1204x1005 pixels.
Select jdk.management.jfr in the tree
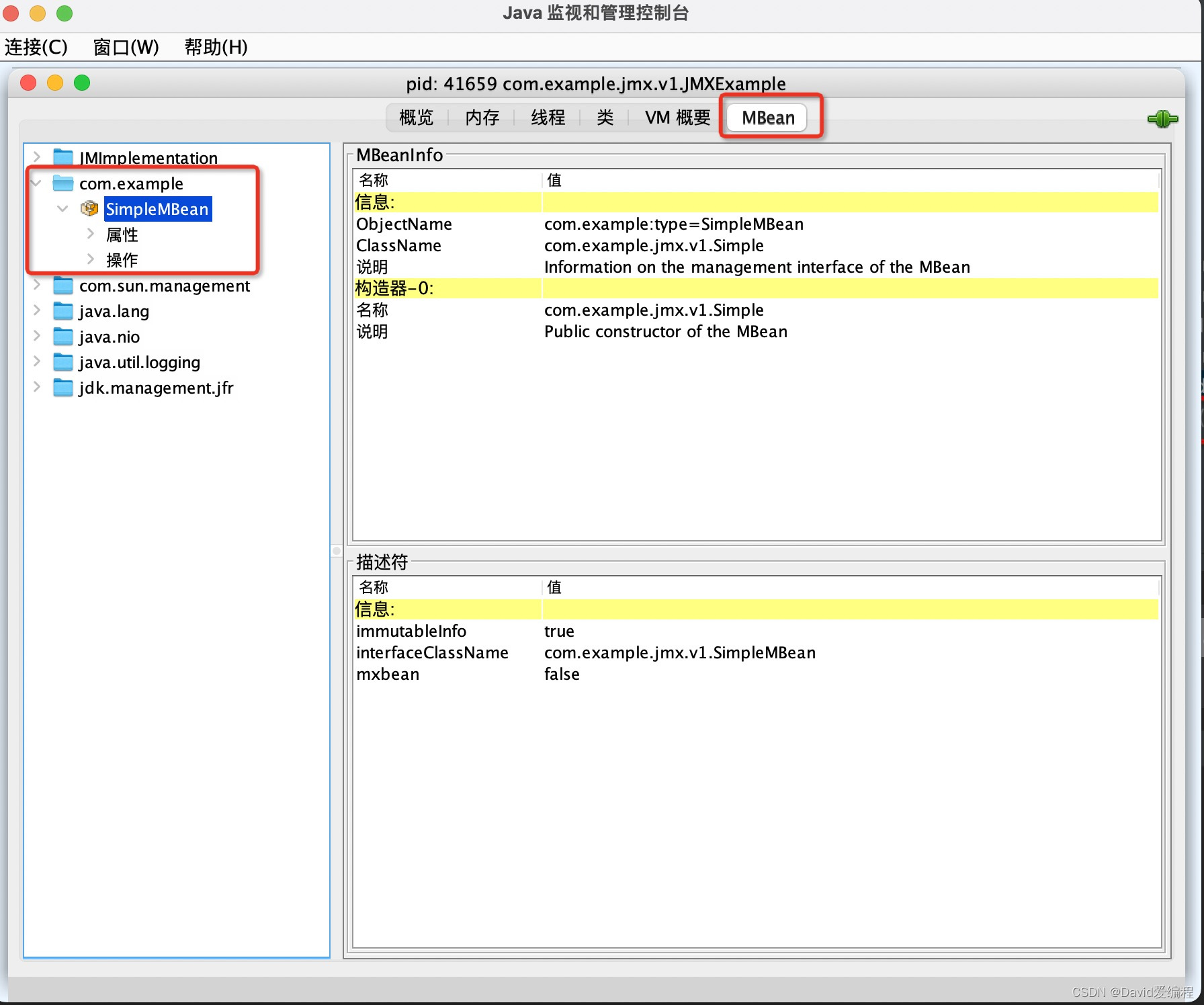(x=156, y=388)
